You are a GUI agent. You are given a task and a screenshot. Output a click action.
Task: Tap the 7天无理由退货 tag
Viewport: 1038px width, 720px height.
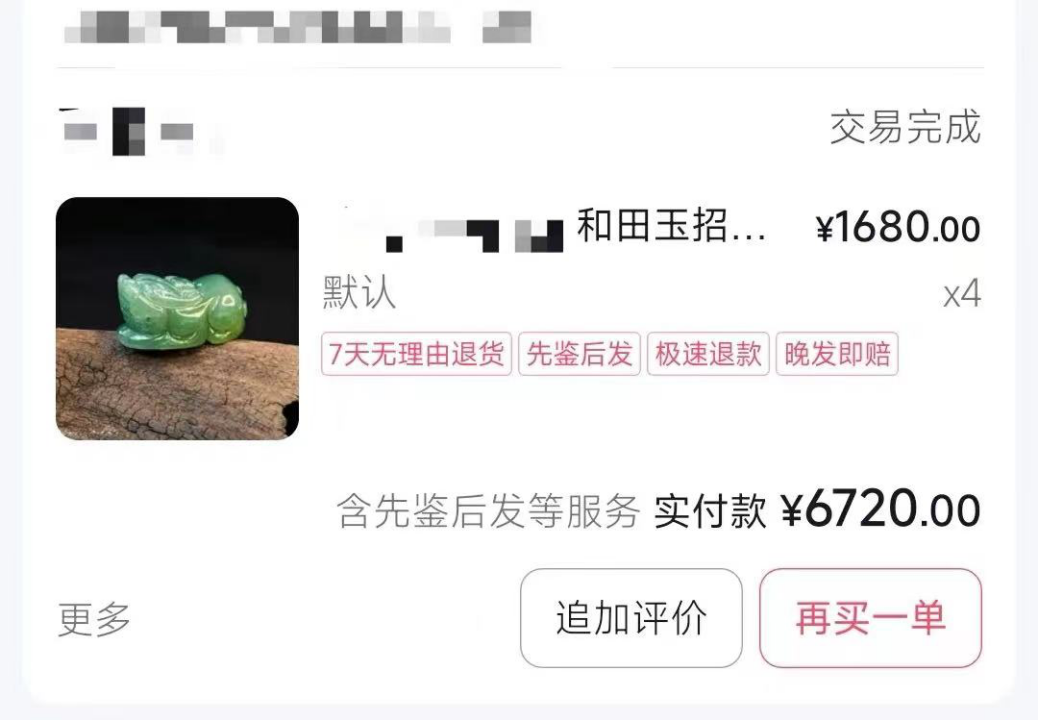tap(416, 354)
